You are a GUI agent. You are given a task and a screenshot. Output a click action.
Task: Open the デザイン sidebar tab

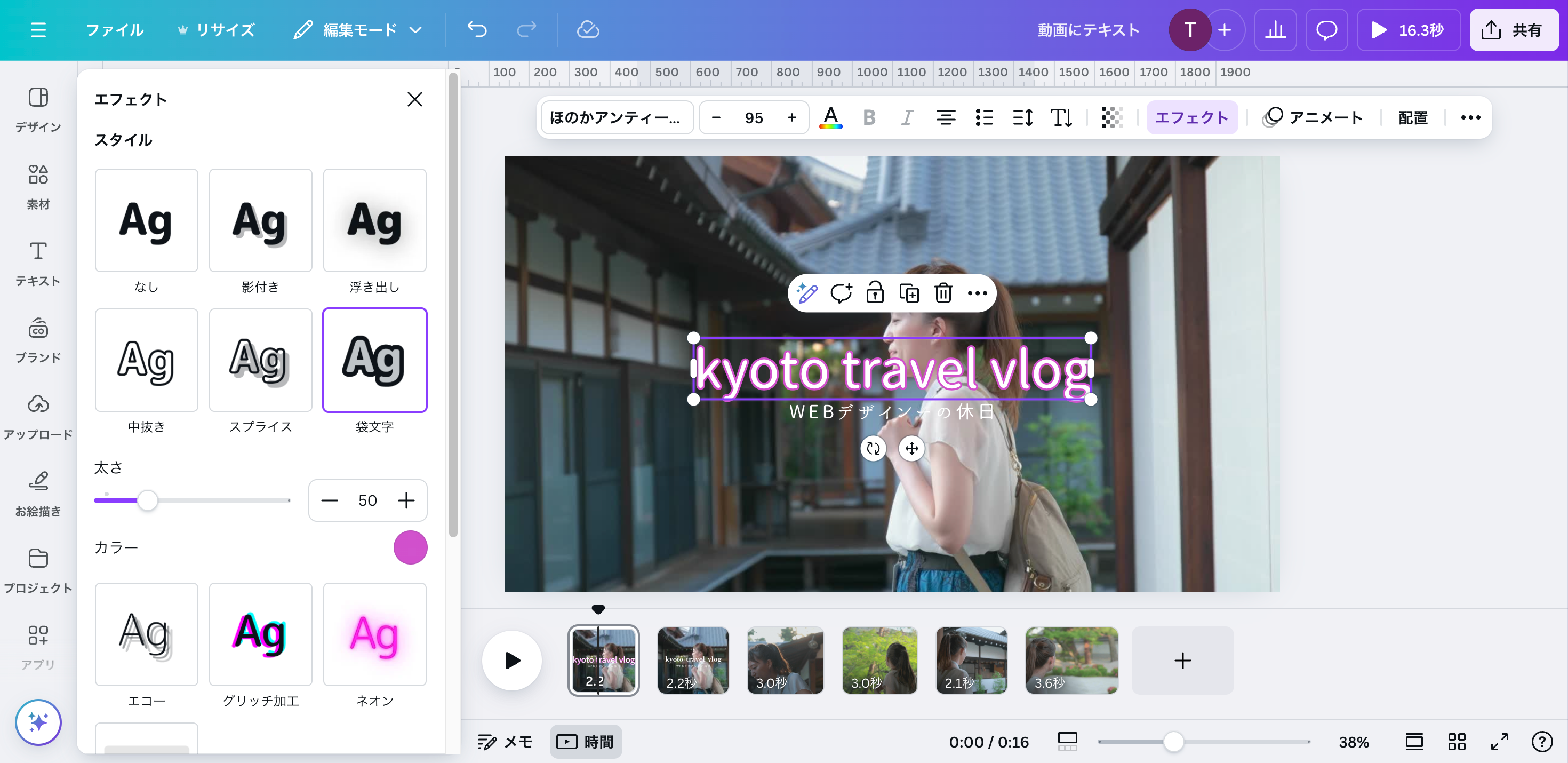coord(38,109)
